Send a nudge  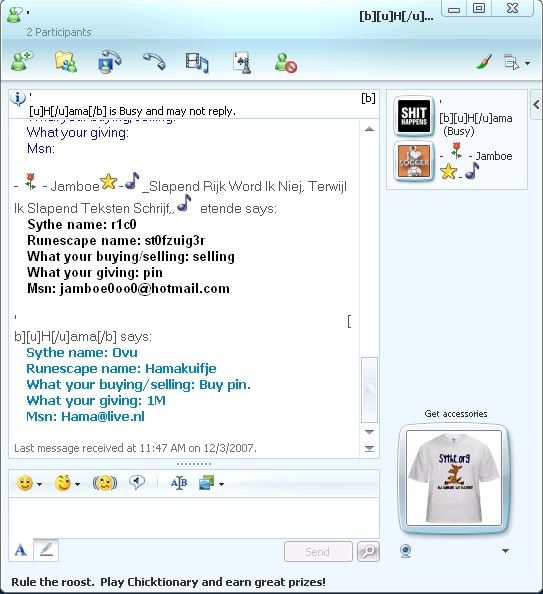click(x=105, y=483)
